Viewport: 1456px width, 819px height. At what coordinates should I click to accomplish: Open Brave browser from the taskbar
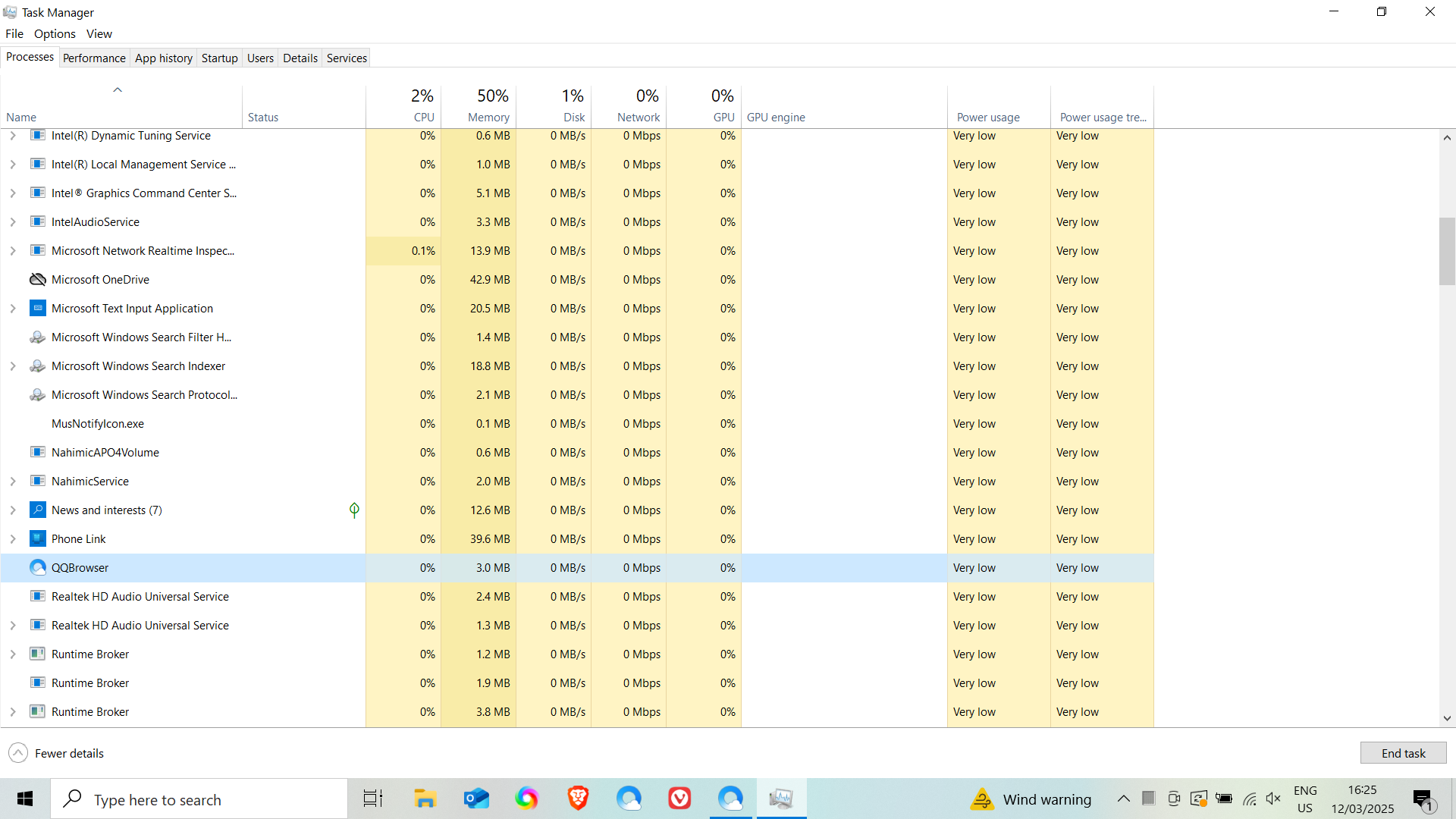tap(578, 799)
